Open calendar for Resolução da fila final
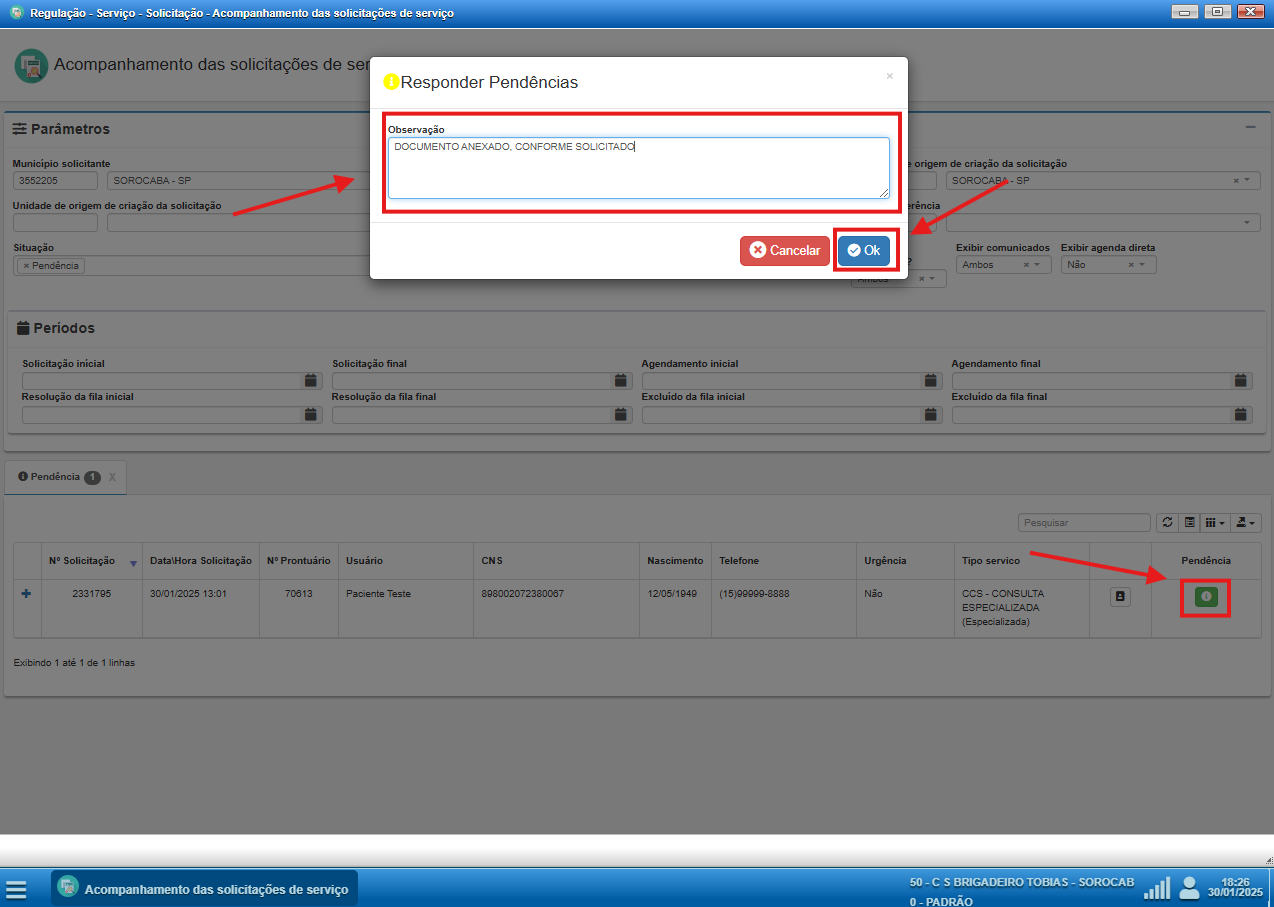 pyautogui.click(x=621, y=415)
